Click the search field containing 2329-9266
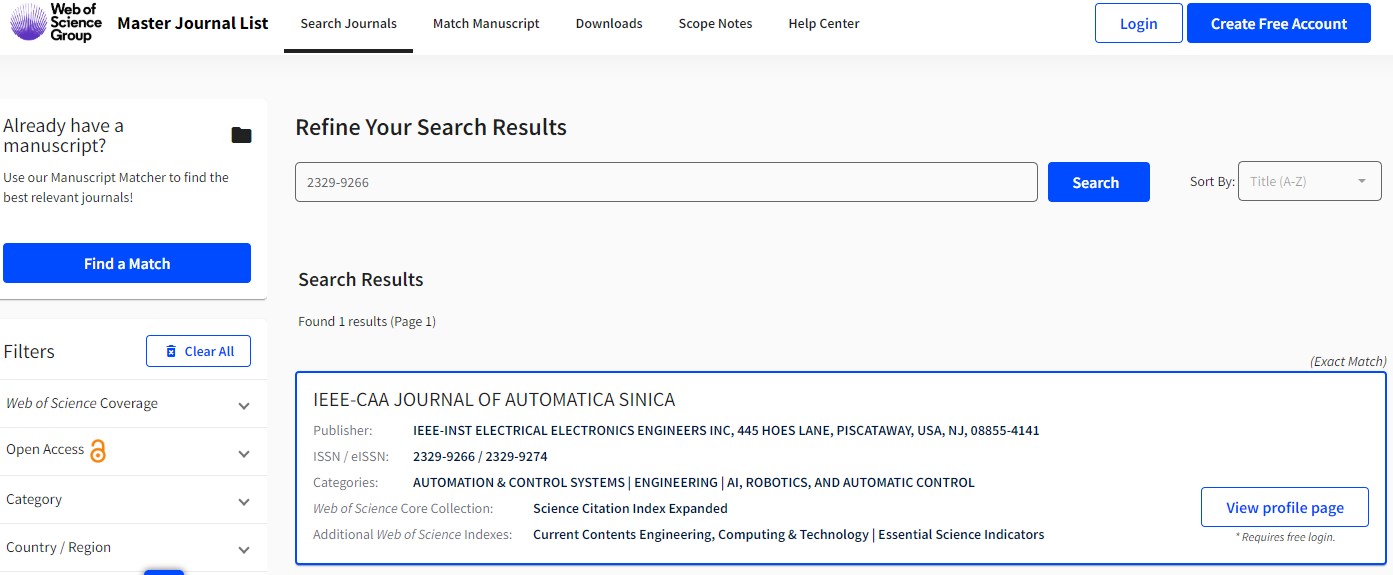 665,182
